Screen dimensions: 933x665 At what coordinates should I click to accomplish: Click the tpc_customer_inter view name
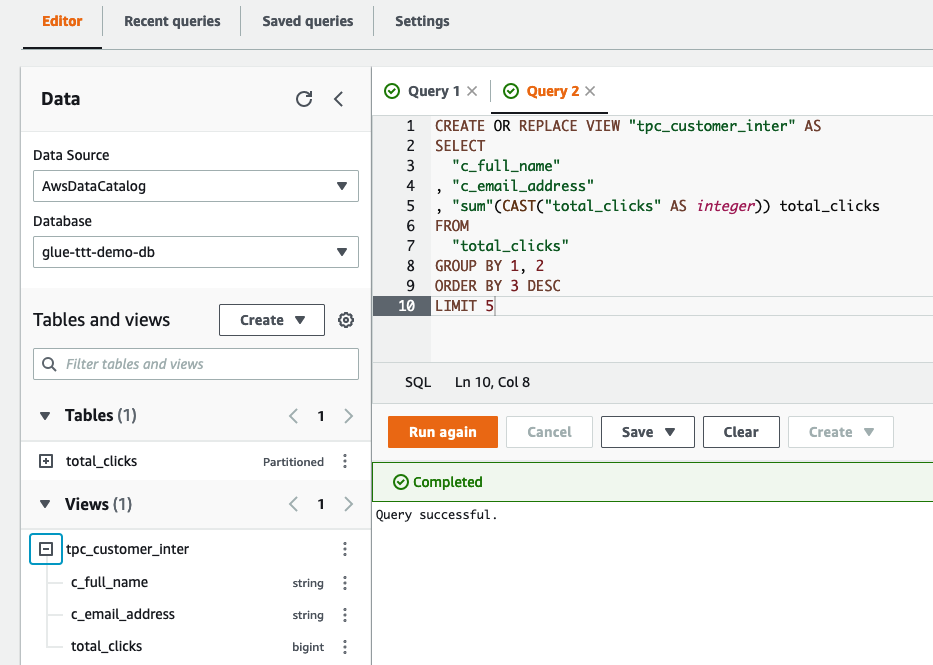pos(127,549)
